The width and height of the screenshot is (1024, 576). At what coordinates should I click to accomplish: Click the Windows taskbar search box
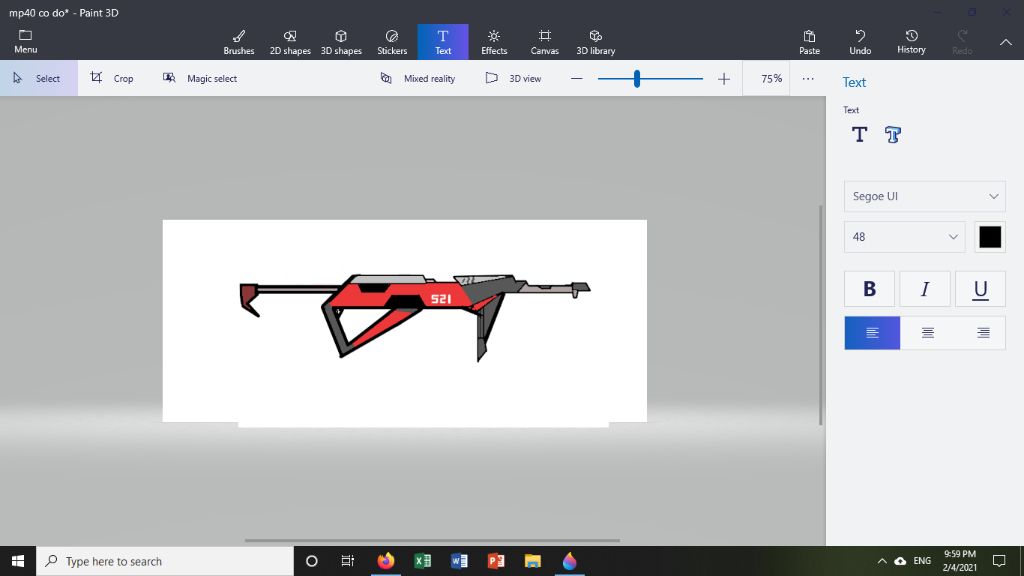[165, 561]
